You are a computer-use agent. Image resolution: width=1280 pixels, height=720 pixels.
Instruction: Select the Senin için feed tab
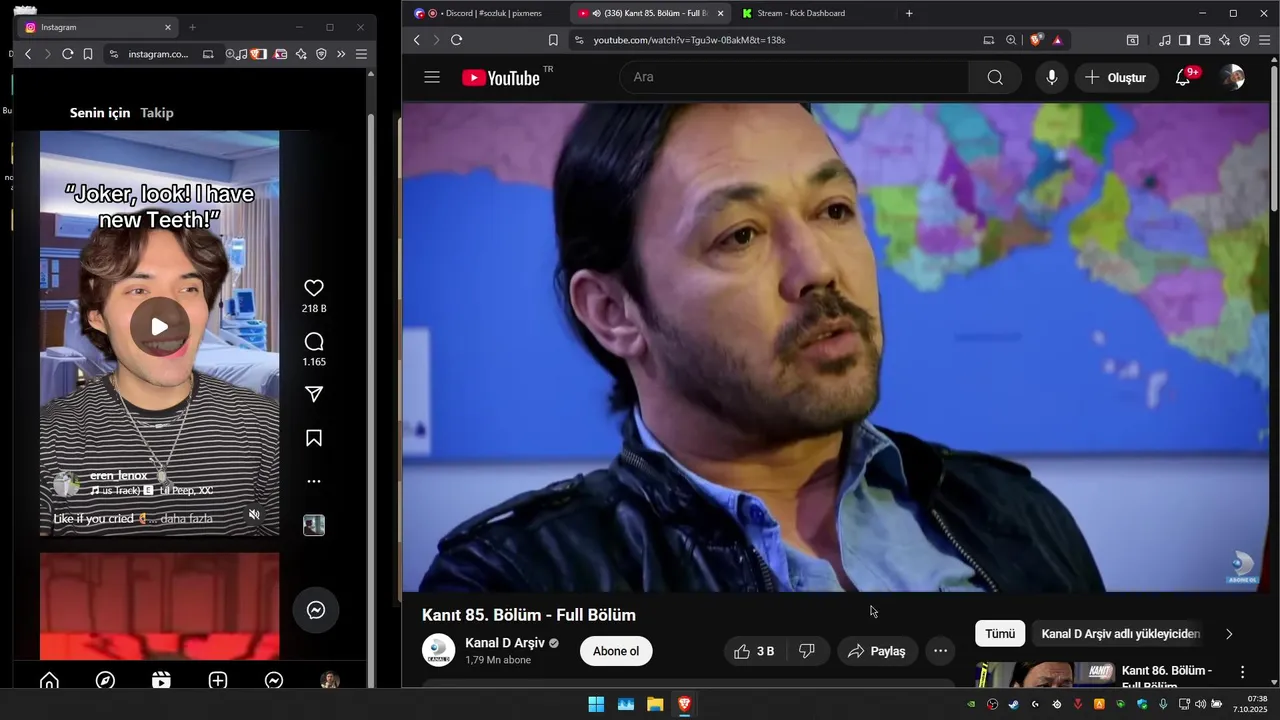point(100,113)
